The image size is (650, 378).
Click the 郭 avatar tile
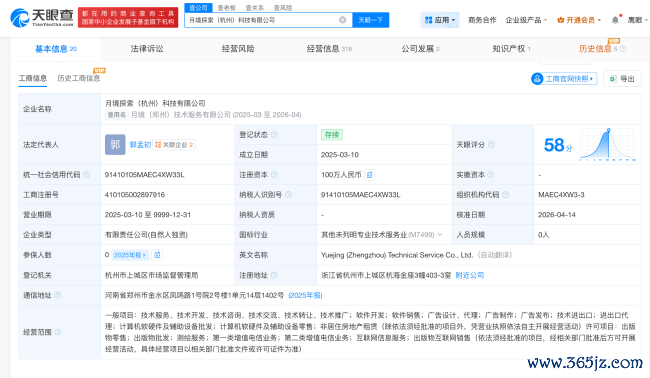pos(115,145)
